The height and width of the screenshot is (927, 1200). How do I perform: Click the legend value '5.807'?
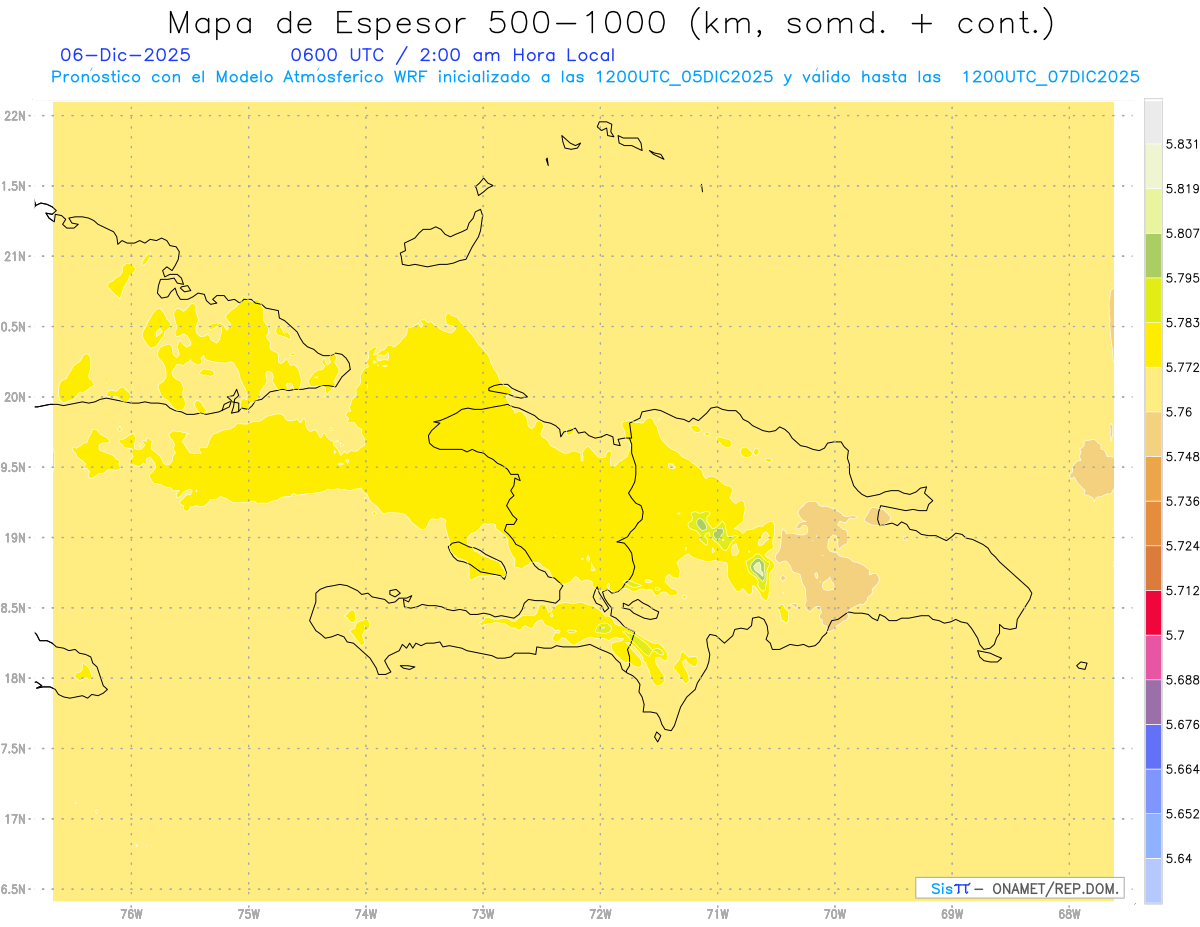[1182, 233]
